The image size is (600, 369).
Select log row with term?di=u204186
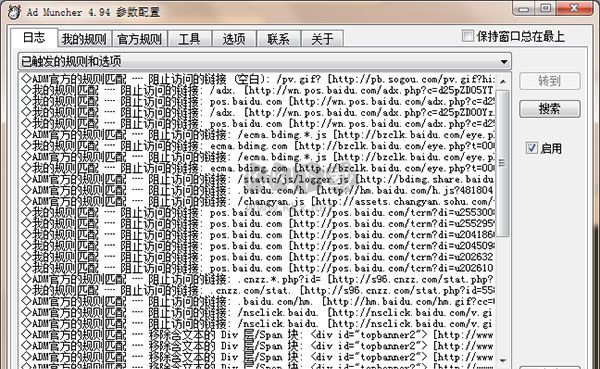(x=258, y=235)
